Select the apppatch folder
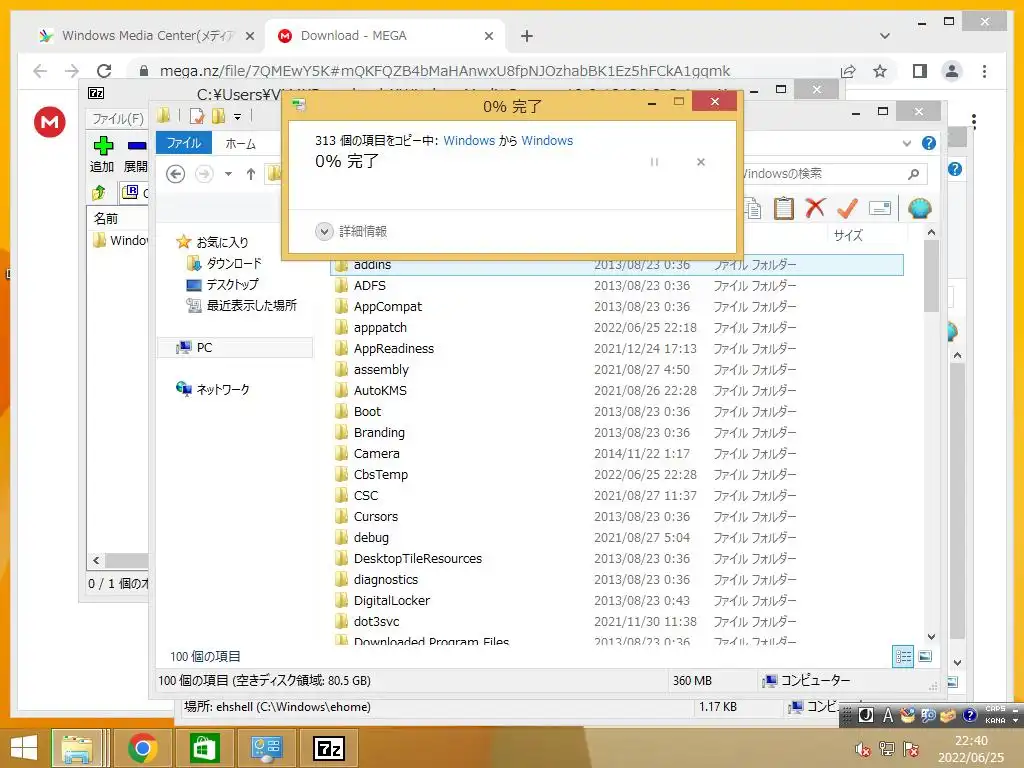 [380, 327]
